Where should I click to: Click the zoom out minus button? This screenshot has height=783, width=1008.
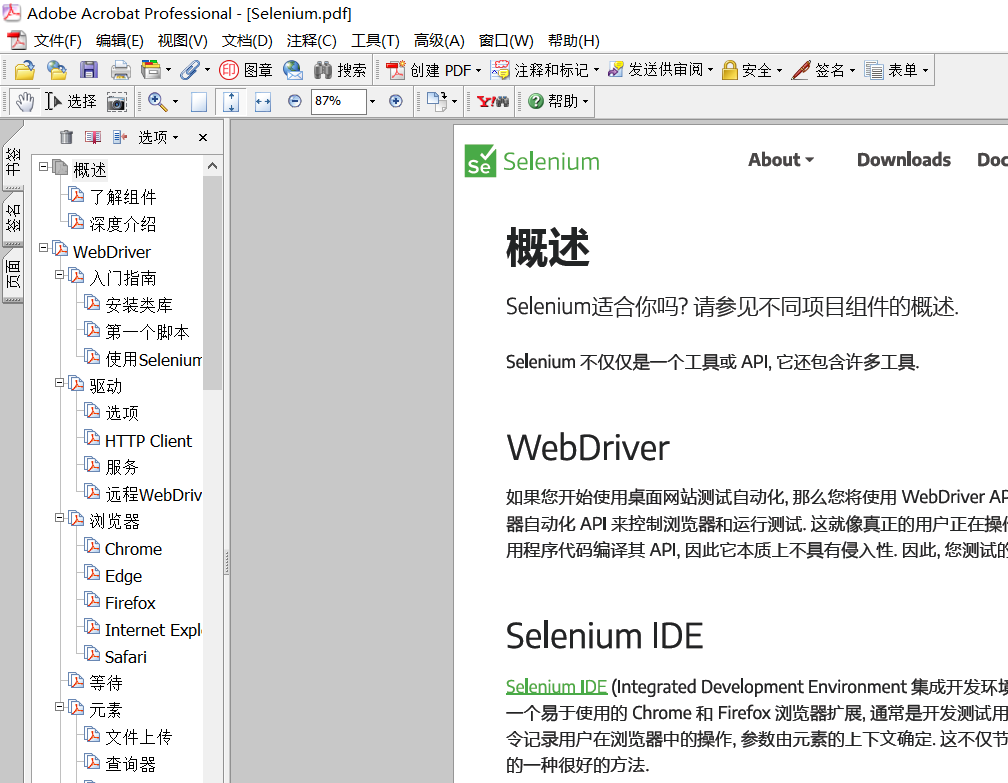pos(294,101)
